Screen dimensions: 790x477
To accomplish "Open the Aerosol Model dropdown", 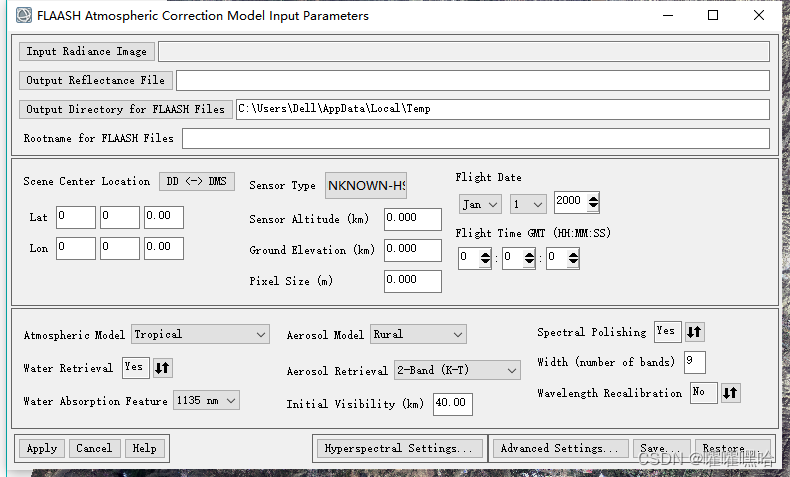I will (x=418, y=334).
